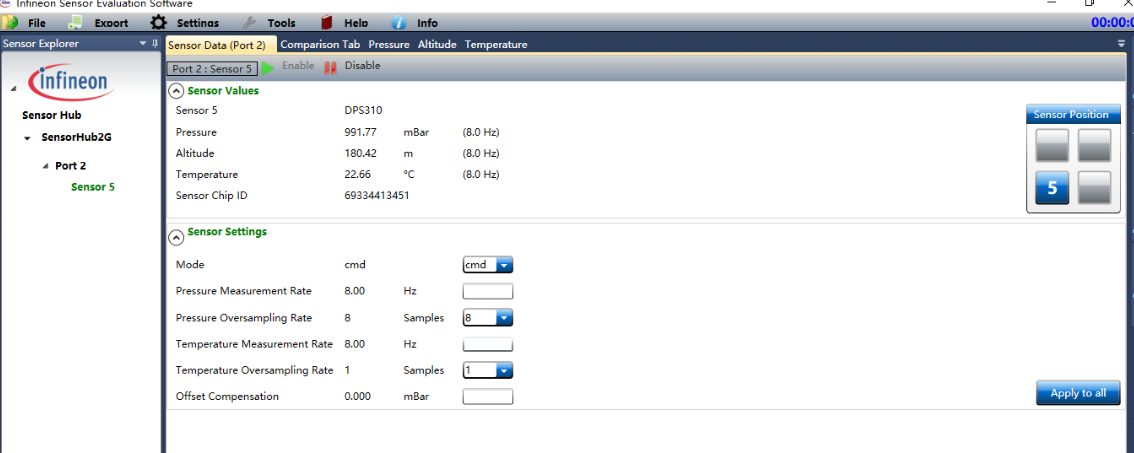Pin the Sensor Explorer panel
Image resolution: width=1134 pixels, height=453 pixels.
point(155,43)
